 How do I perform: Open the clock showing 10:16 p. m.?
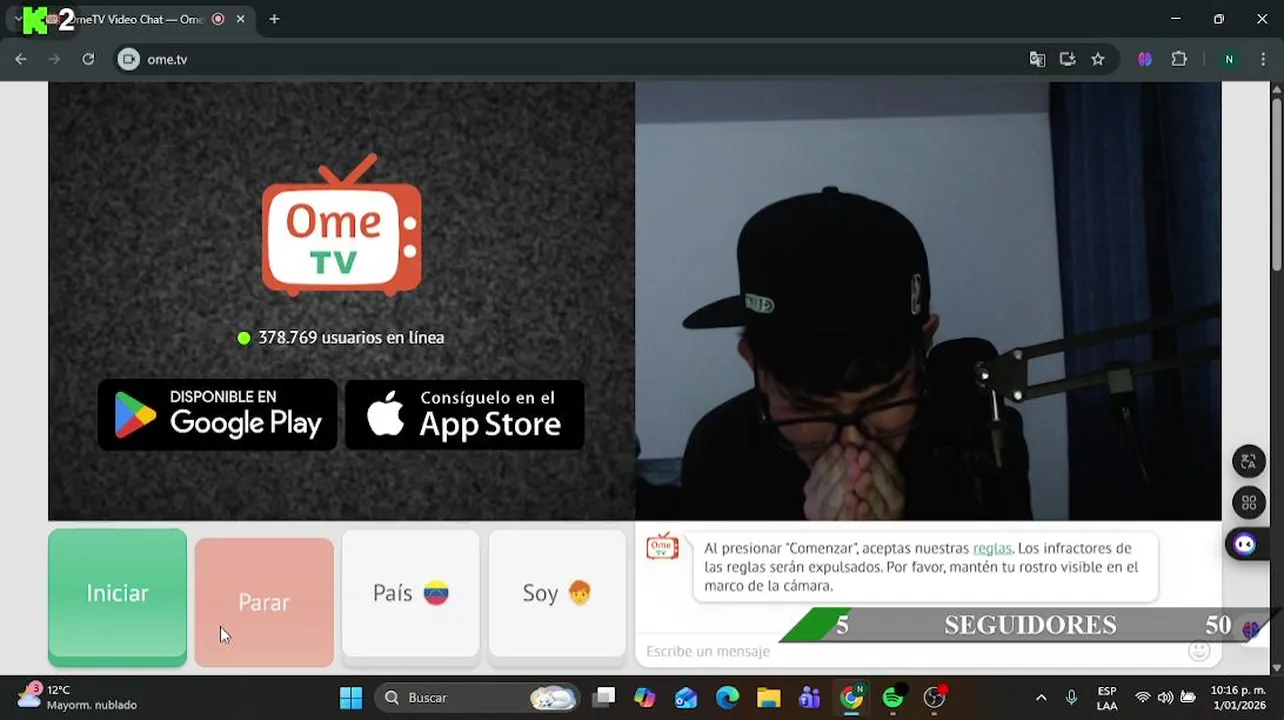point(1238,698)
